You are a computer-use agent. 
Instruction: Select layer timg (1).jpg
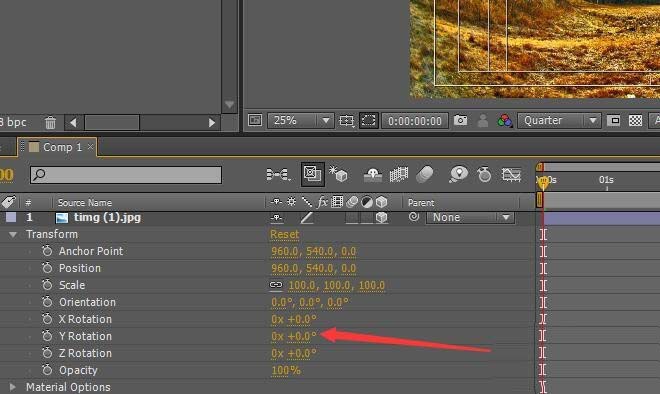107,218
